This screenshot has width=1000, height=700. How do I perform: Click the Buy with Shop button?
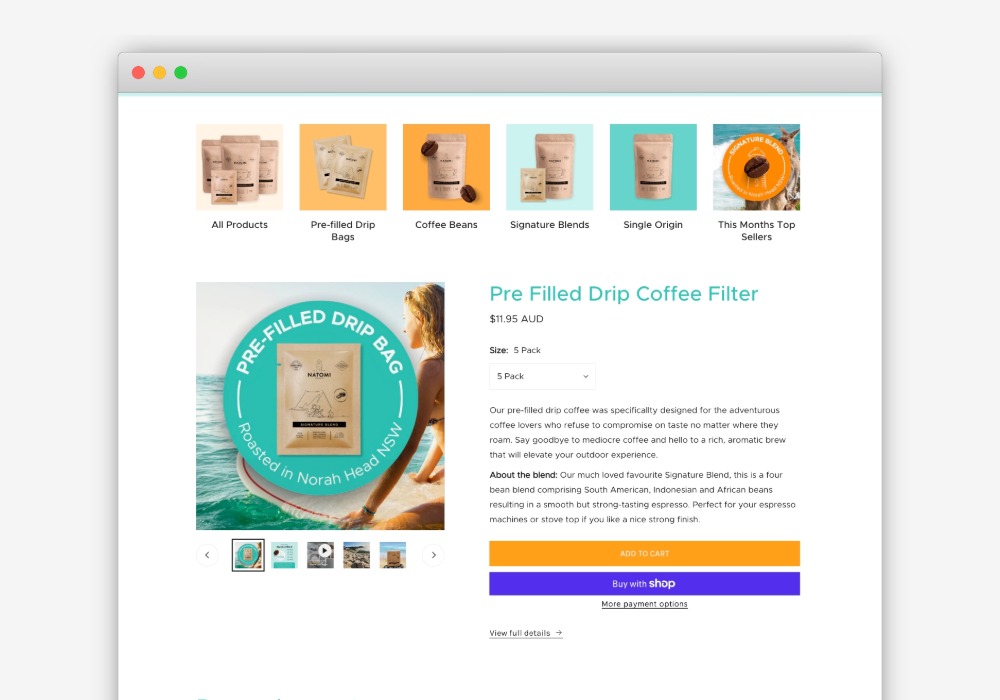[x=645, y=583]
